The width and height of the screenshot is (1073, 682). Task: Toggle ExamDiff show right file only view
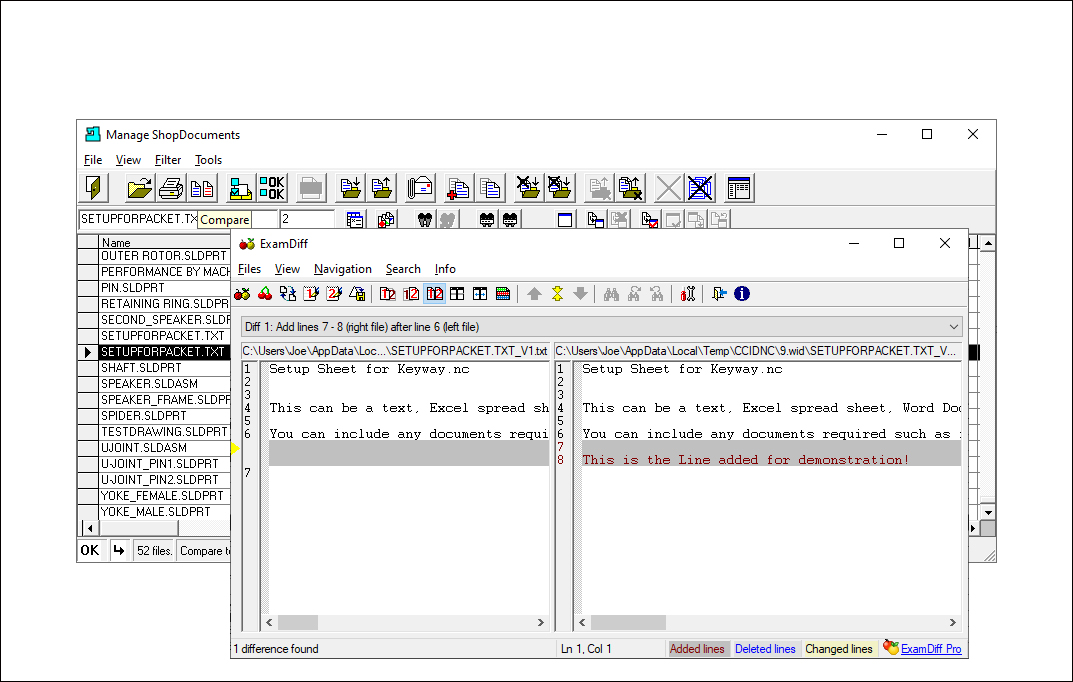(411, 293)
